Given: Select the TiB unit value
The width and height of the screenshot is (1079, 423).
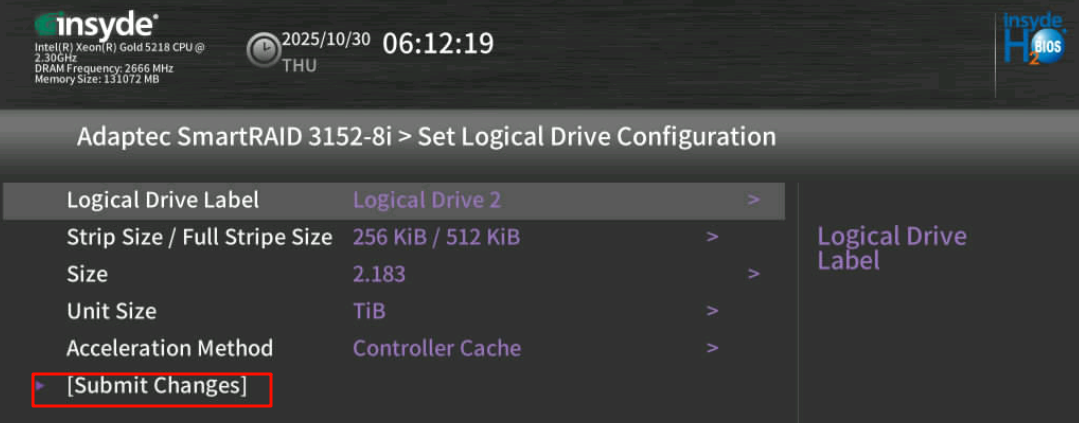Looking at the screenshot, I should (x=369, y=311).
